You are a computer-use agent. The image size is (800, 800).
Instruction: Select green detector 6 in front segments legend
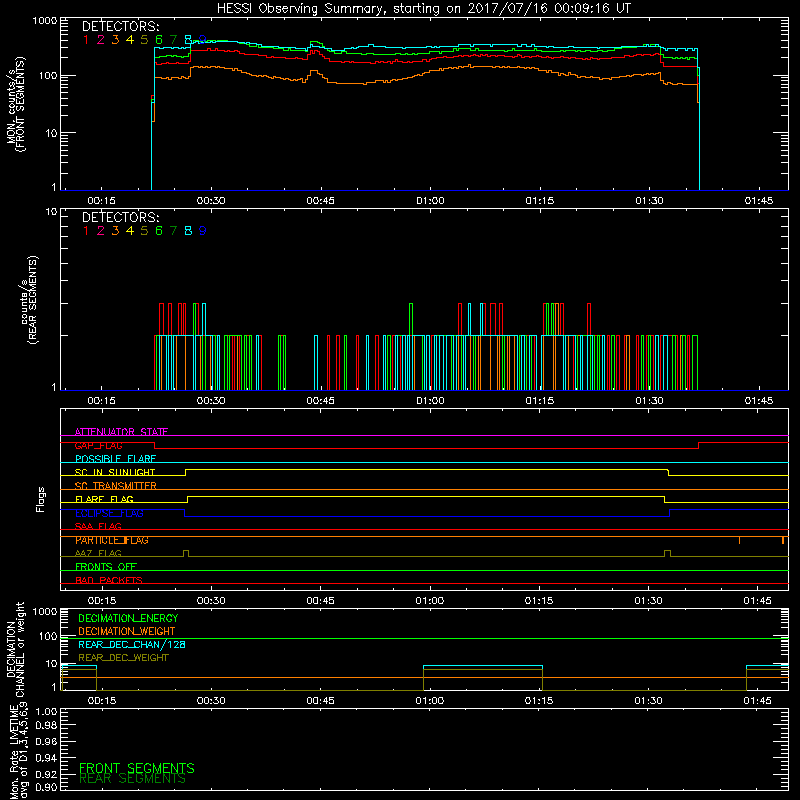point(159,40)
